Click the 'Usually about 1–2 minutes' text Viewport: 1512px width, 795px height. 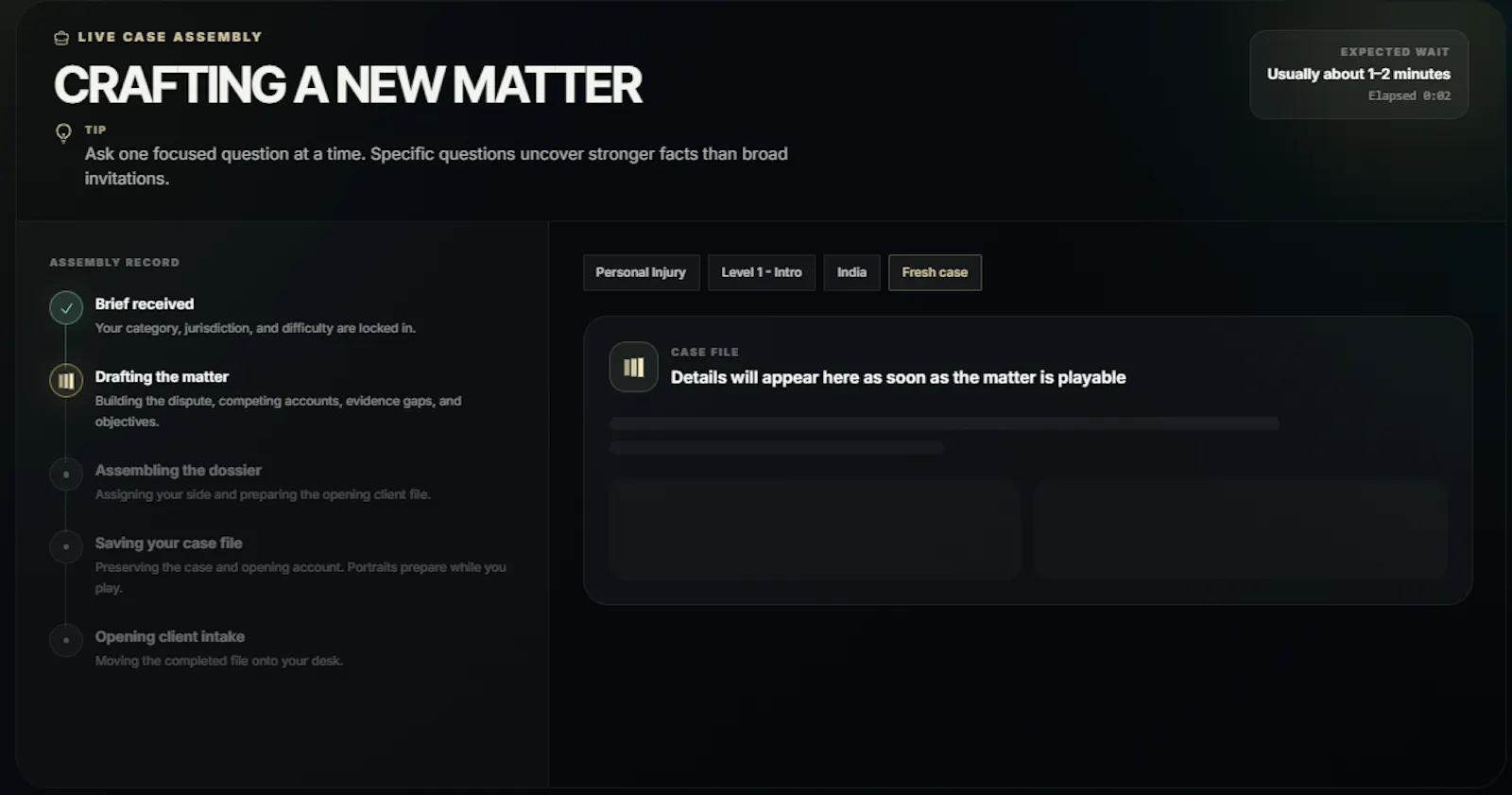1359,74
